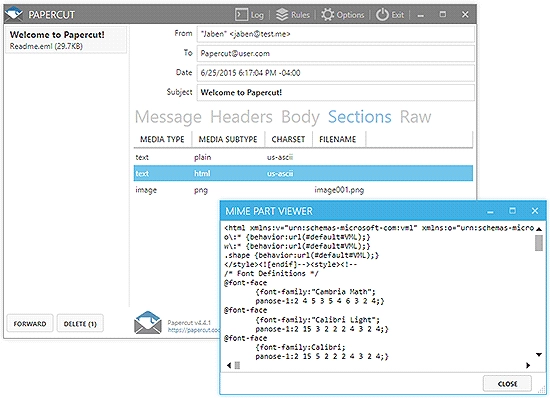The width and height of the screenshot is (550, 398).
Task: Click the Papercut logo in title bar
Action: coord(14,14)
